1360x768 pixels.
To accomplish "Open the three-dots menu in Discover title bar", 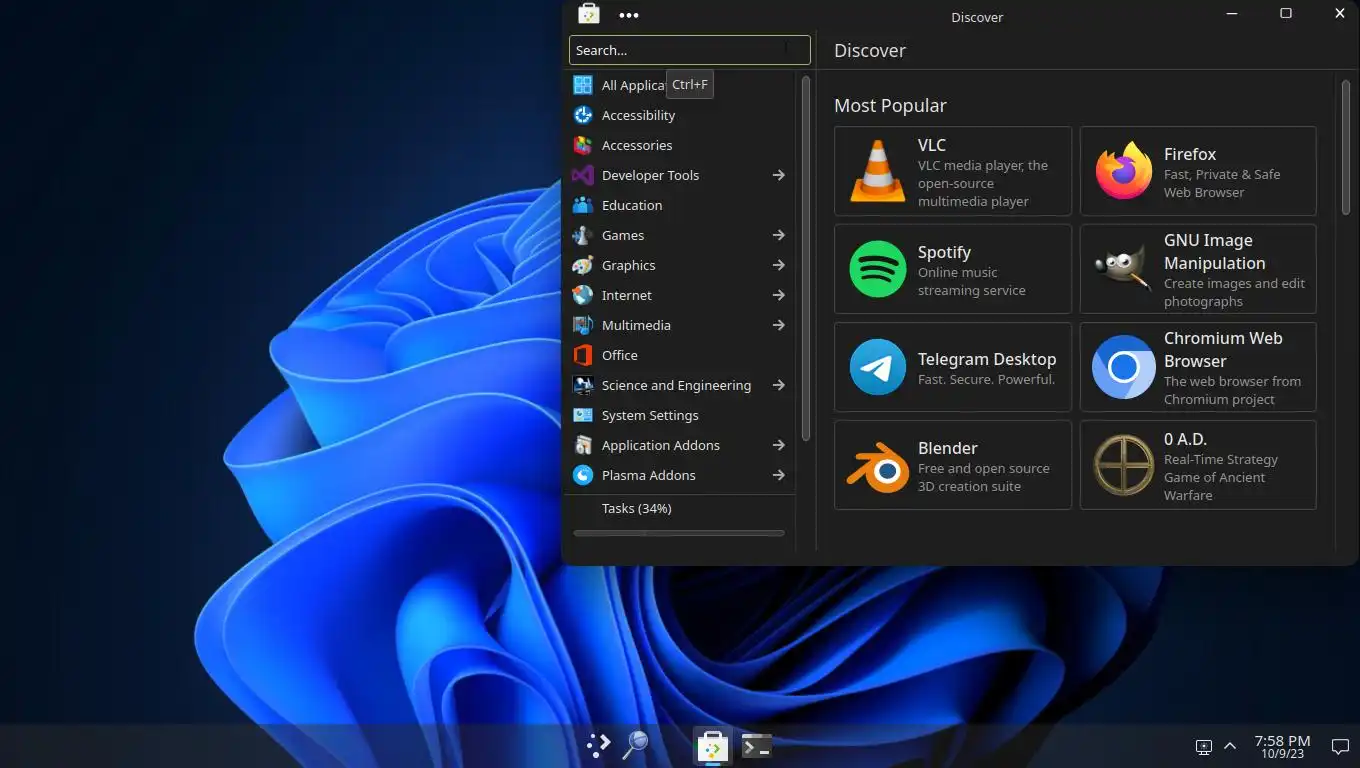I will (x=629, y=15).
